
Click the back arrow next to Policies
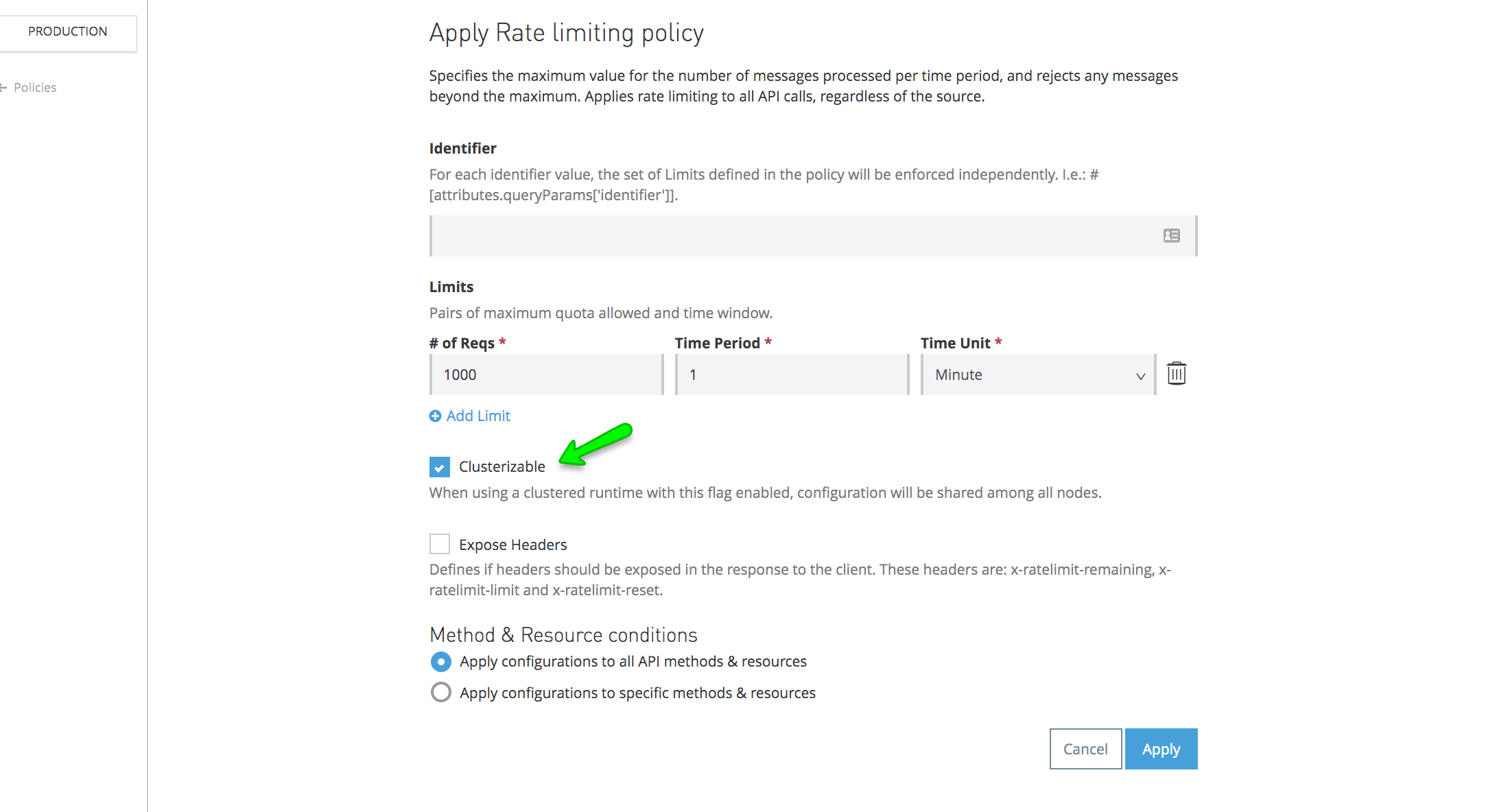coord(3,88)
